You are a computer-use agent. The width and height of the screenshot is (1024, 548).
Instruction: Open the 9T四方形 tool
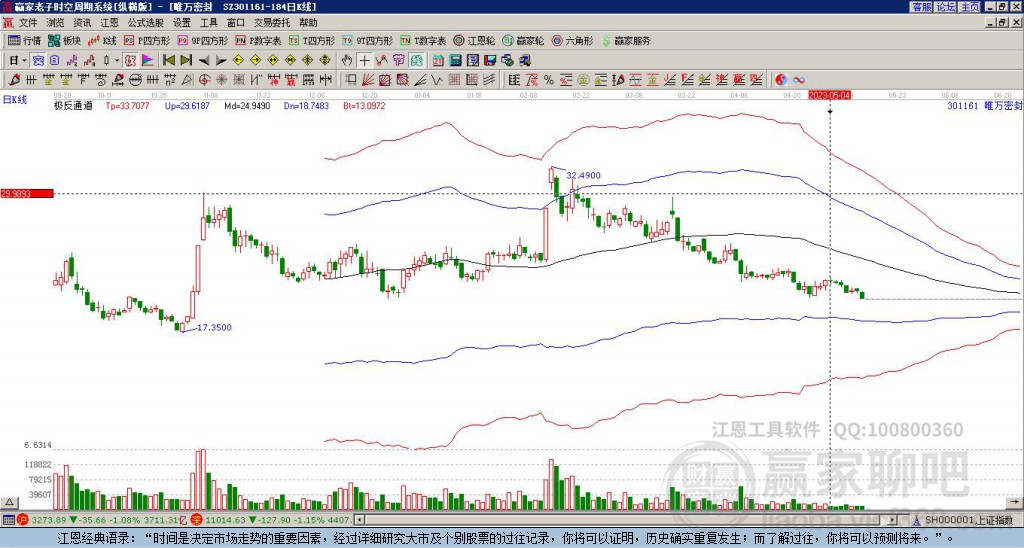(368, 40)
